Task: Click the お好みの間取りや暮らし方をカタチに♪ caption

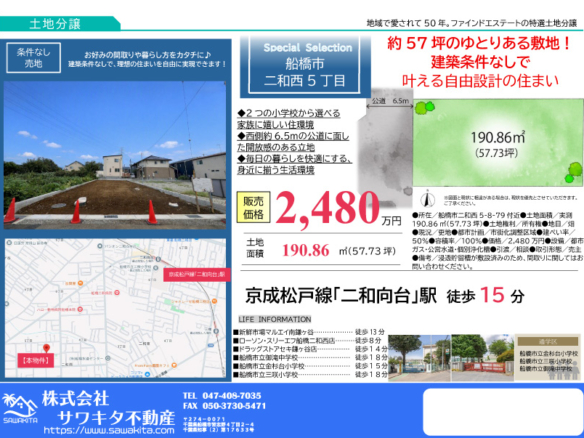Action: point(147,55)
